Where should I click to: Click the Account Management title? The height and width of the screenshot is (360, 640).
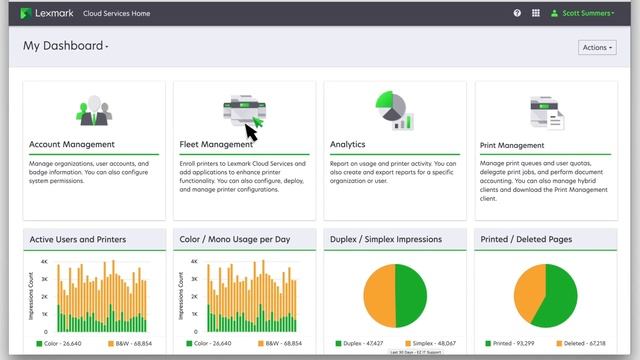point(72,144)
